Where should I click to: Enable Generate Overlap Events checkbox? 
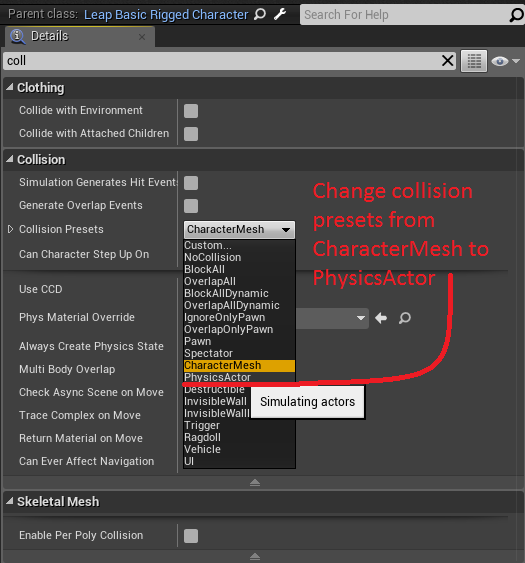coord(191,206)
